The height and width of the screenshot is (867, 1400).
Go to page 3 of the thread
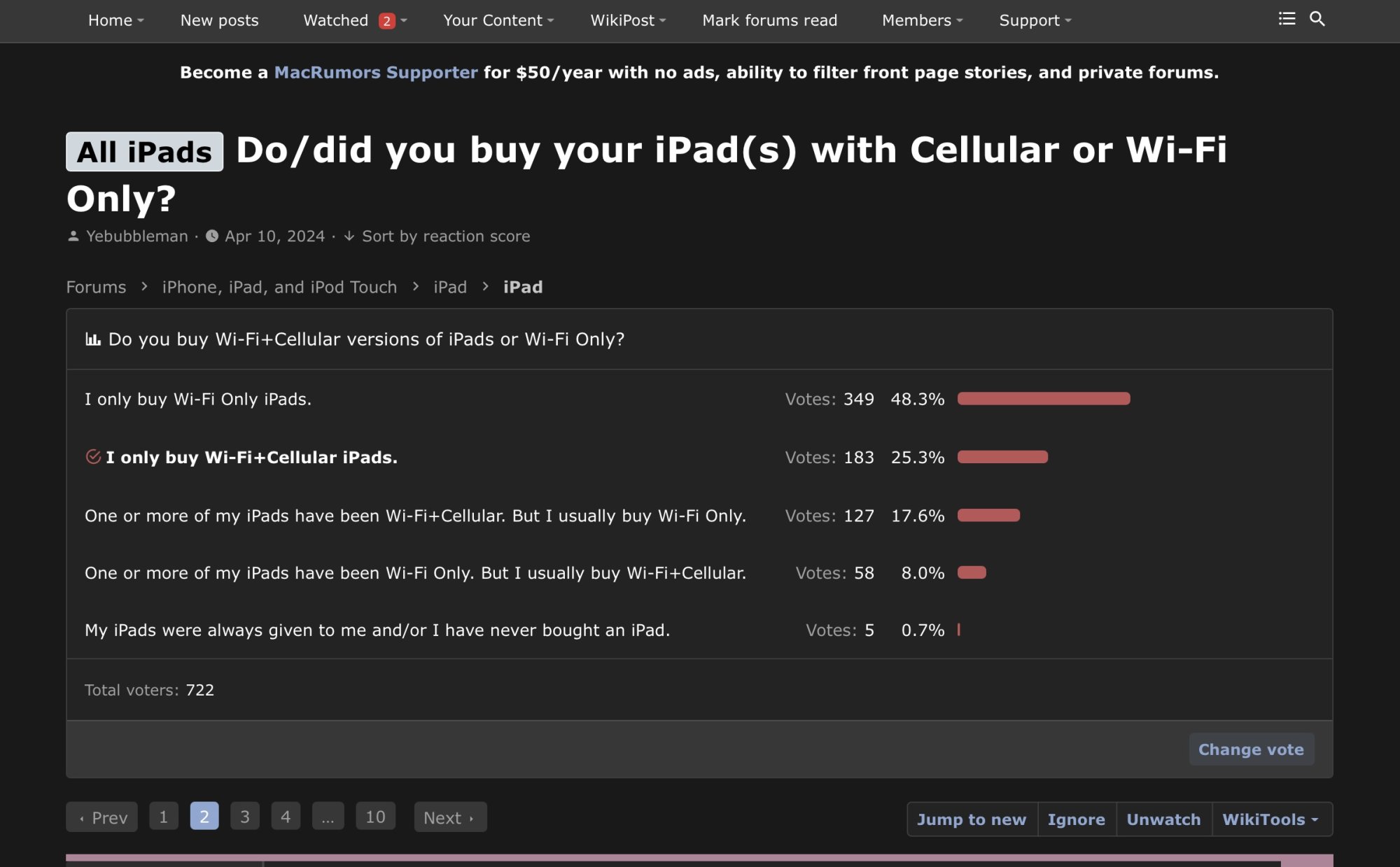[245, 817]
